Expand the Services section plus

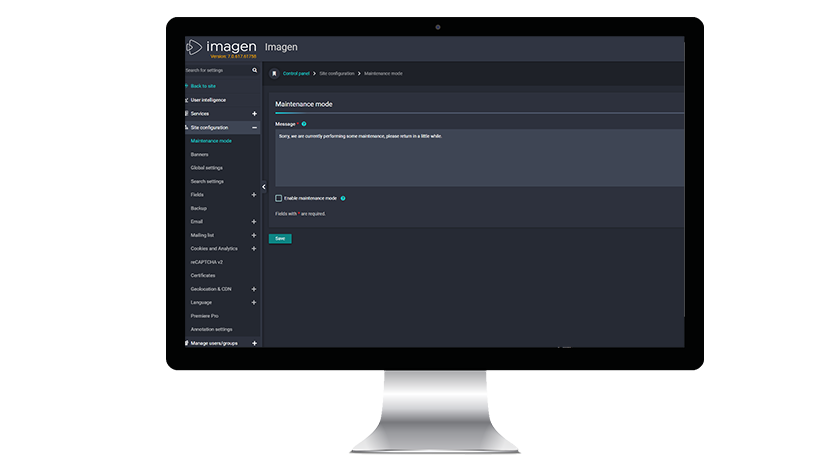click(x=254, y=114)
